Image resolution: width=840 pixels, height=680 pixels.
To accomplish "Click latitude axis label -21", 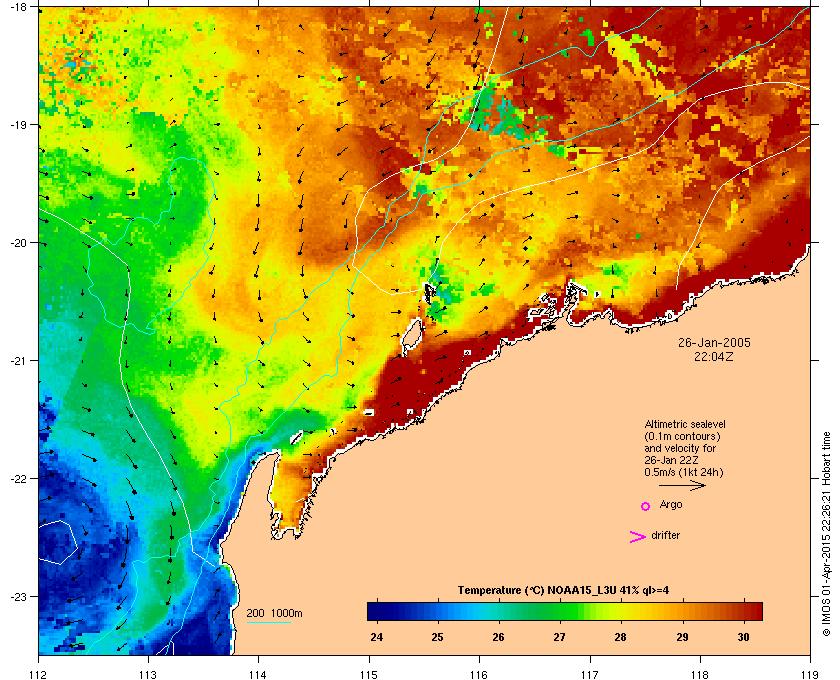I will [x=18, y=361].
